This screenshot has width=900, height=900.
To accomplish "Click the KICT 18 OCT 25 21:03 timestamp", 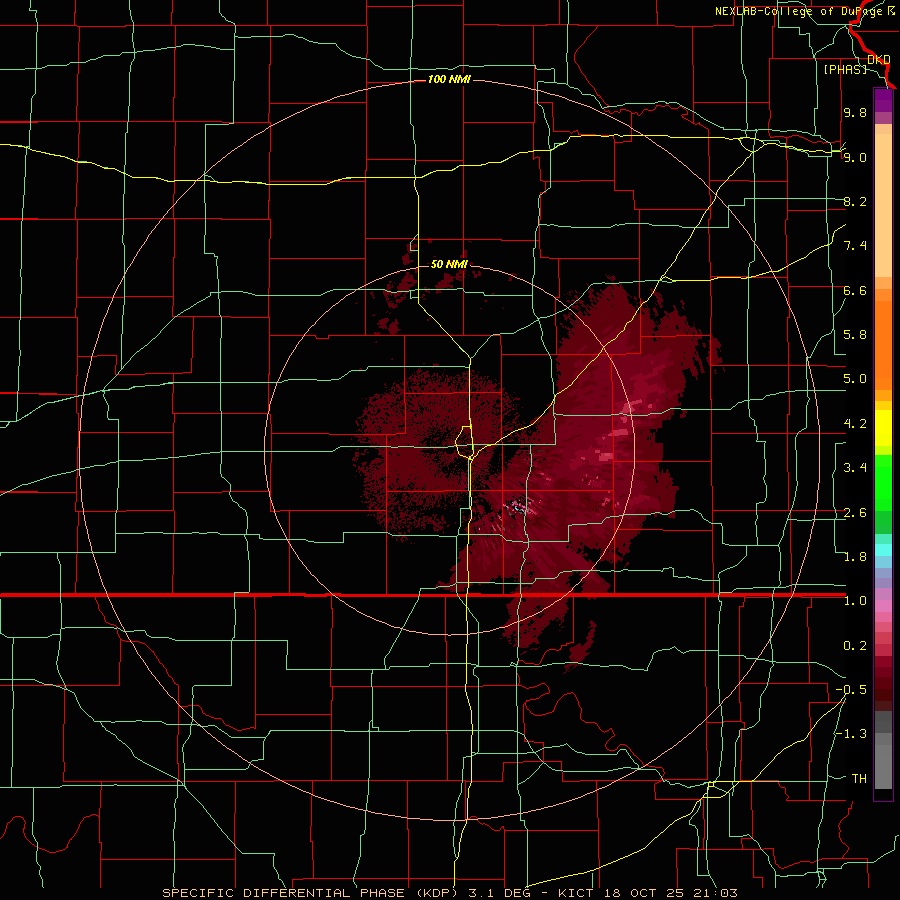I will pyautogui.click(x=648, y=893).
